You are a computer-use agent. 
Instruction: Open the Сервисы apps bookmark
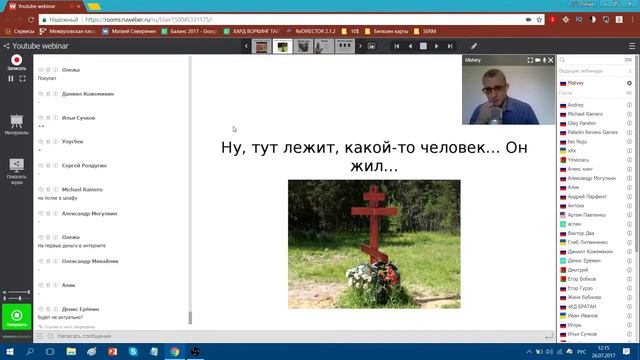click(19, 31)
